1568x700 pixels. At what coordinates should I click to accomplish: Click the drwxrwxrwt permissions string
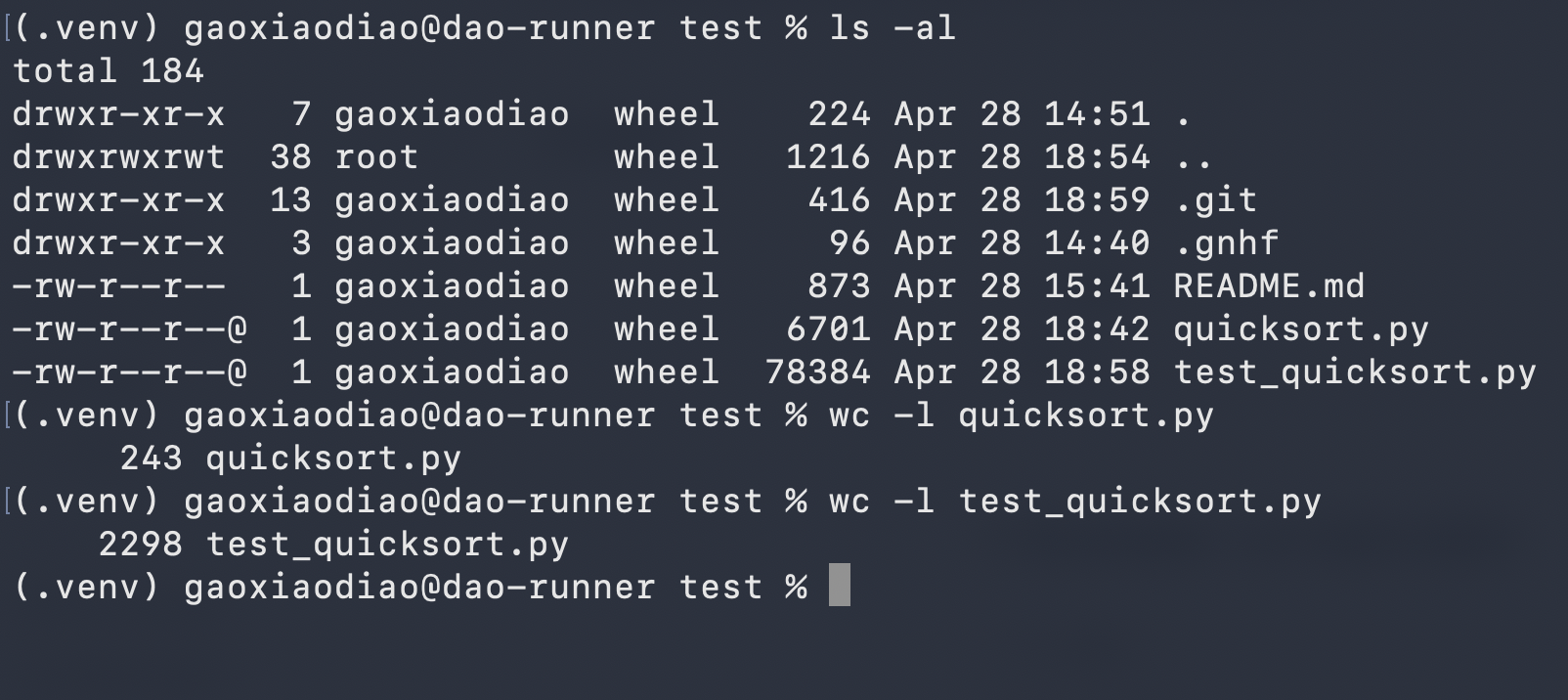pyautogui.click(x=118, y=157)
